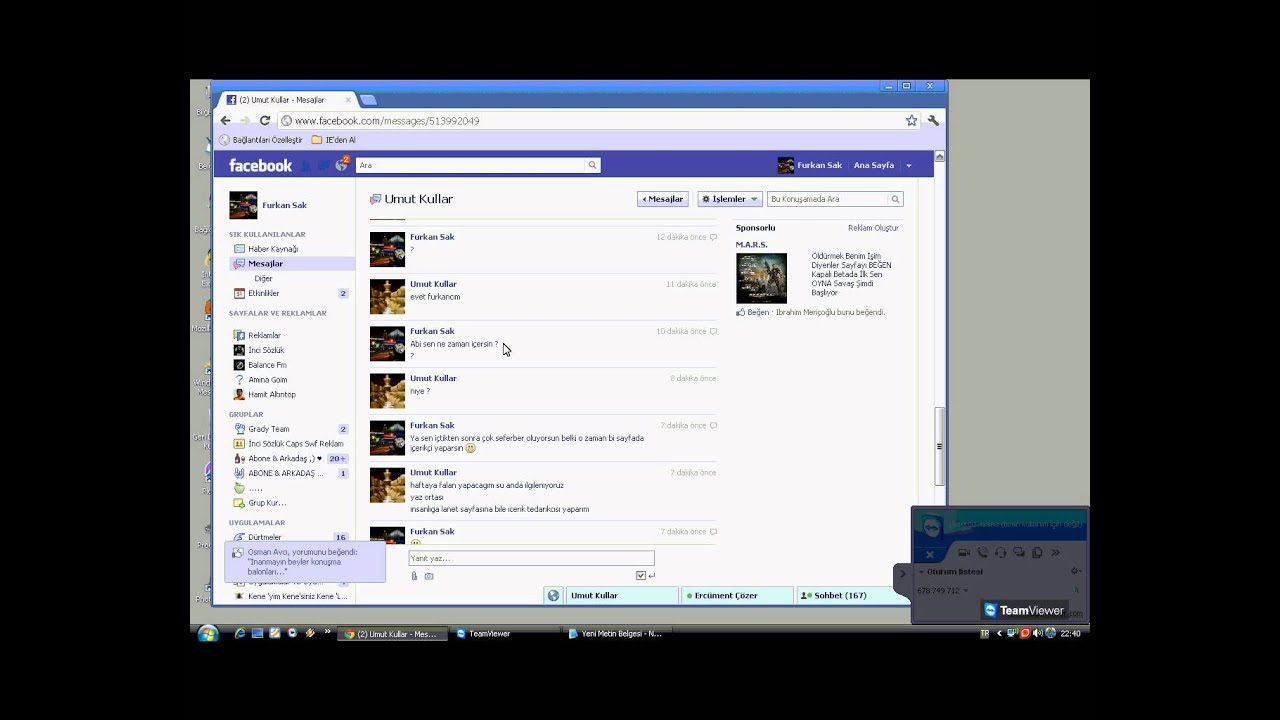Image resolution: width=1280 pixels, height=720 pixels.
Task: Open Reklamlar in the sidebar
Action: tap(264, 336)
